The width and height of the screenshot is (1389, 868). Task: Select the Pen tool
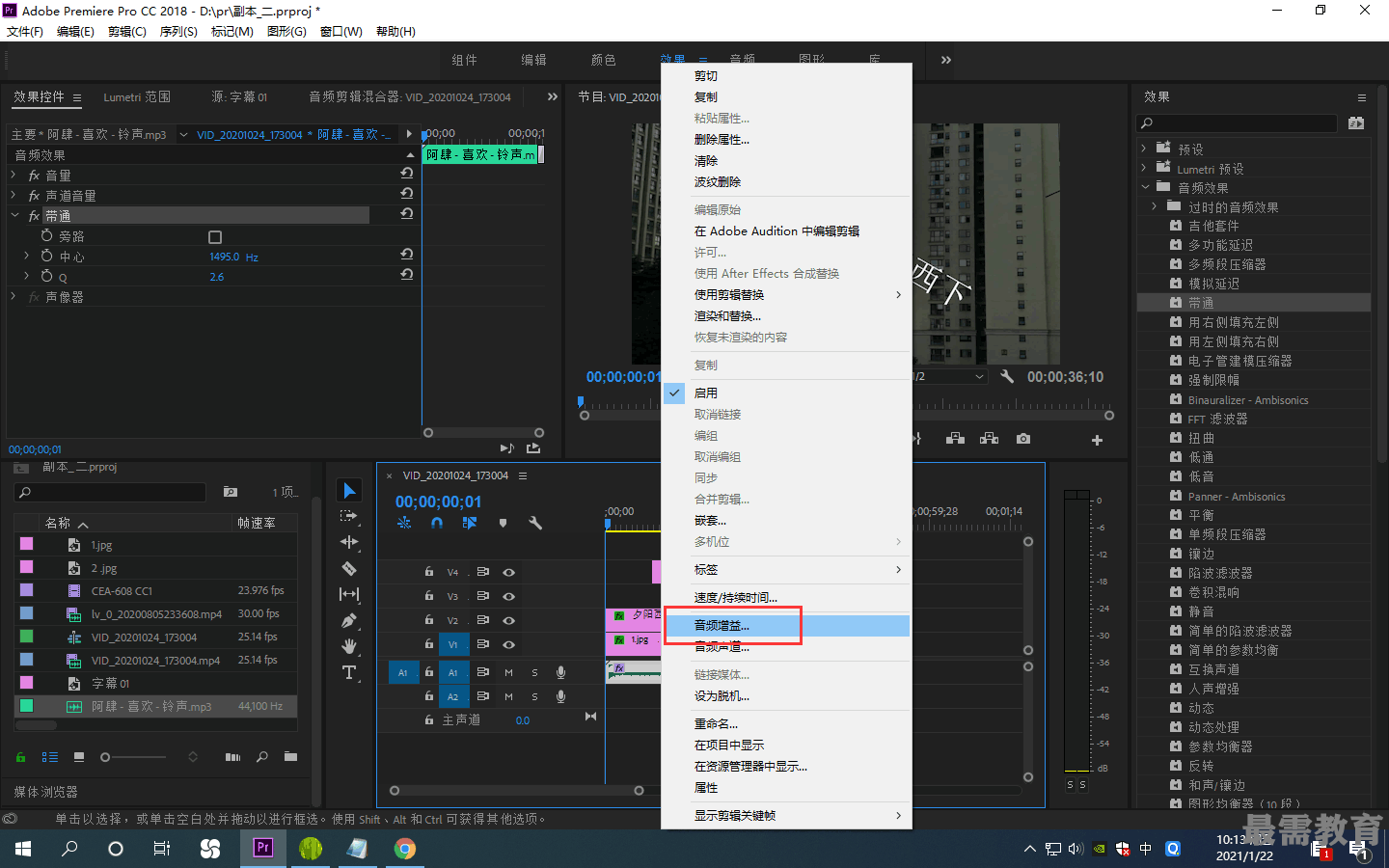[x=349, y=620]
